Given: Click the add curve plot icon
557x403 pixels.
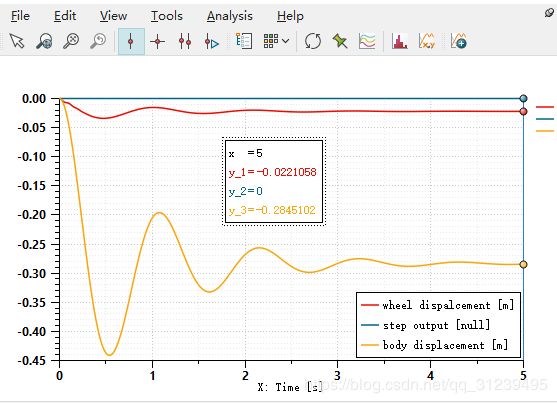Looking at the screenshot, I should 458,41.
